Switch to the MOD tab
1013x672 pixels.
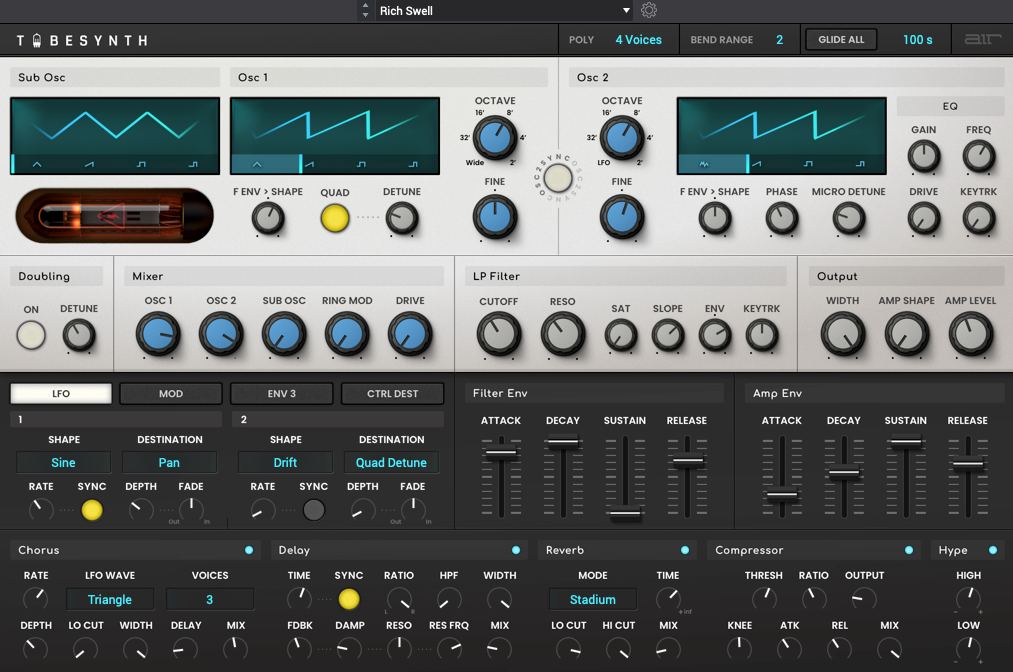[170, 393]
